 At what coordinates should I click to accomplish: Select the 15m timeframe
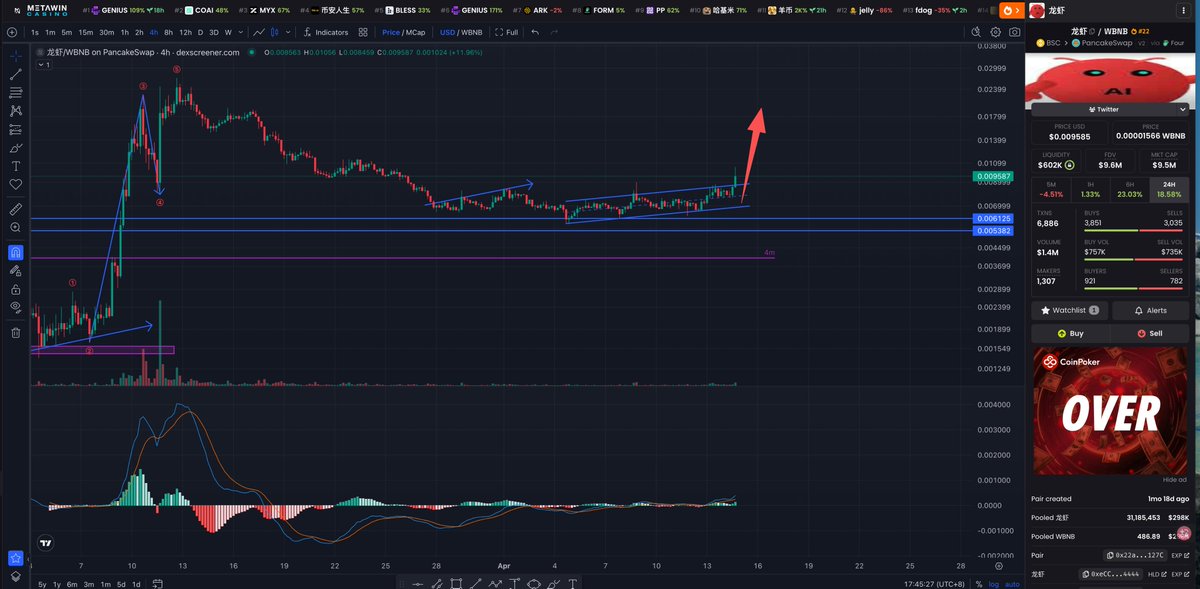tap(87, 32)
